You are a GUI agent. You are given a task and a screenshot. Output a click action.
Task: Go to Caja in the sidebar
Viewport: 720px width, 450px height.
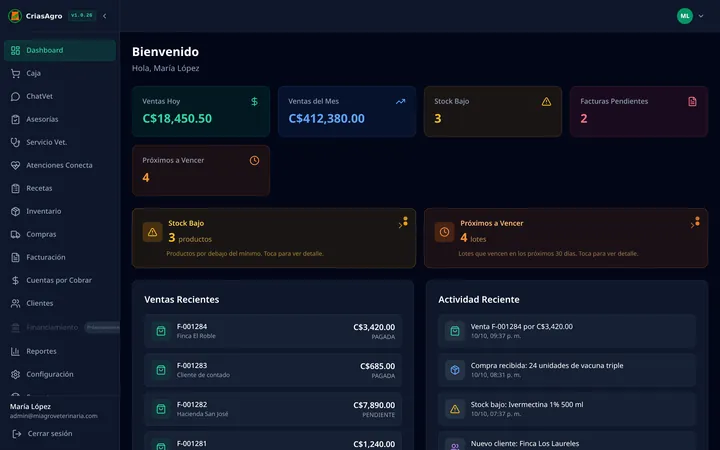click(60, 73)
